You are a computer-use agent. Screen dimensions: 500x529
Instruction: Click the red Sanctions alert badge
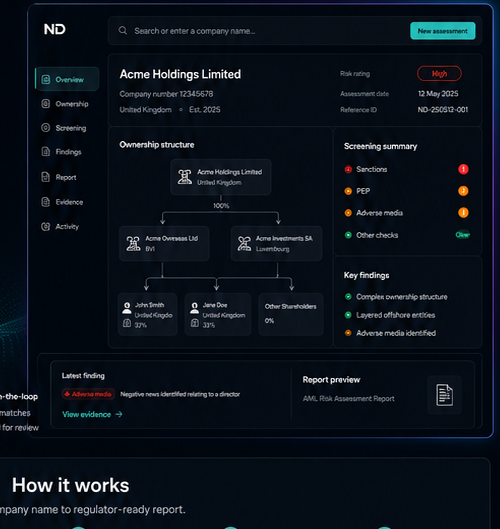pos(463,169)
